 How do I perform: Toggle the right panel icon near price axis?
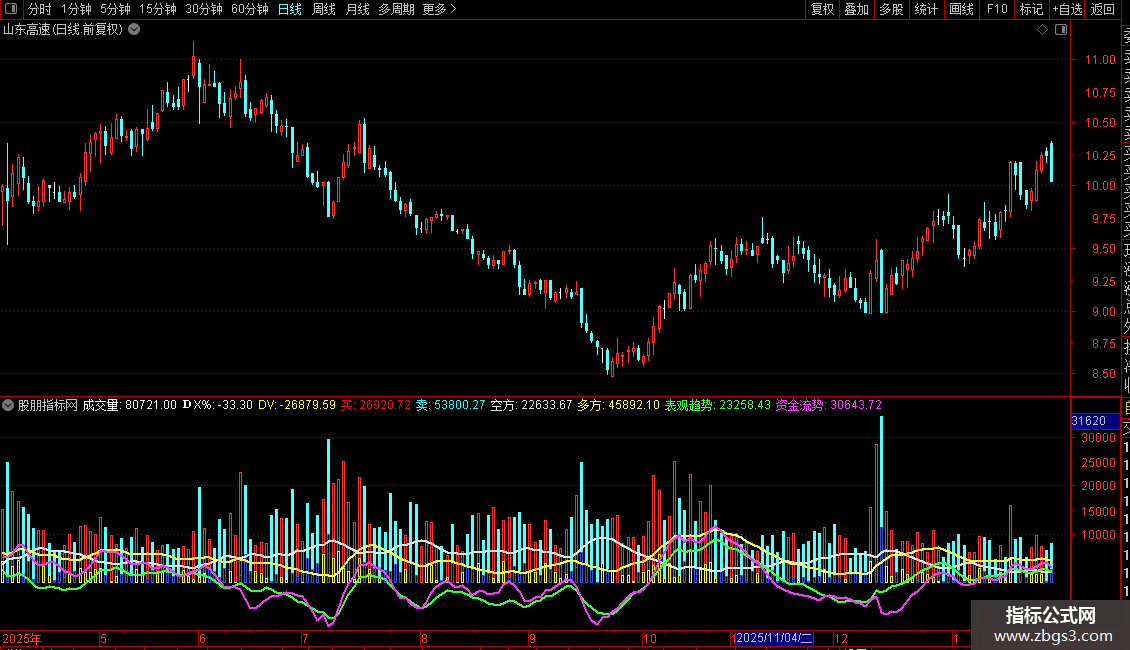tap(1061, 30)
